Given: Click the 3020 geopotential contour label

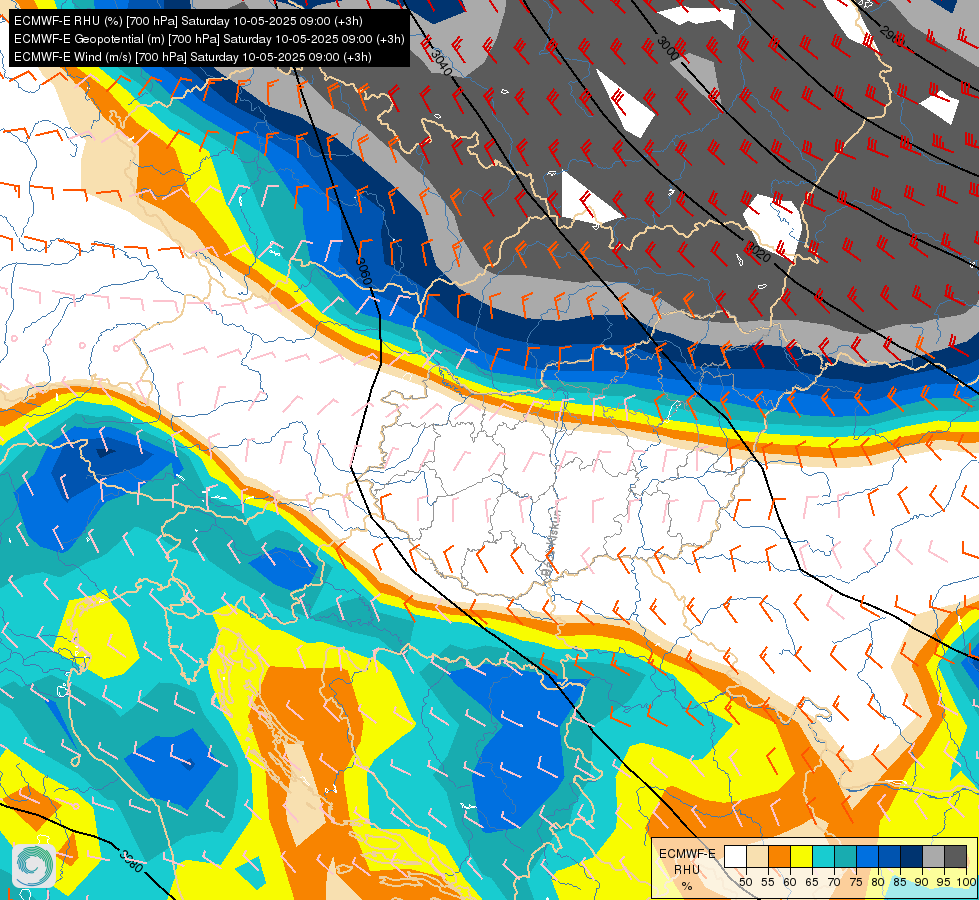Looking at the screenshot, I should coord(757,252).
